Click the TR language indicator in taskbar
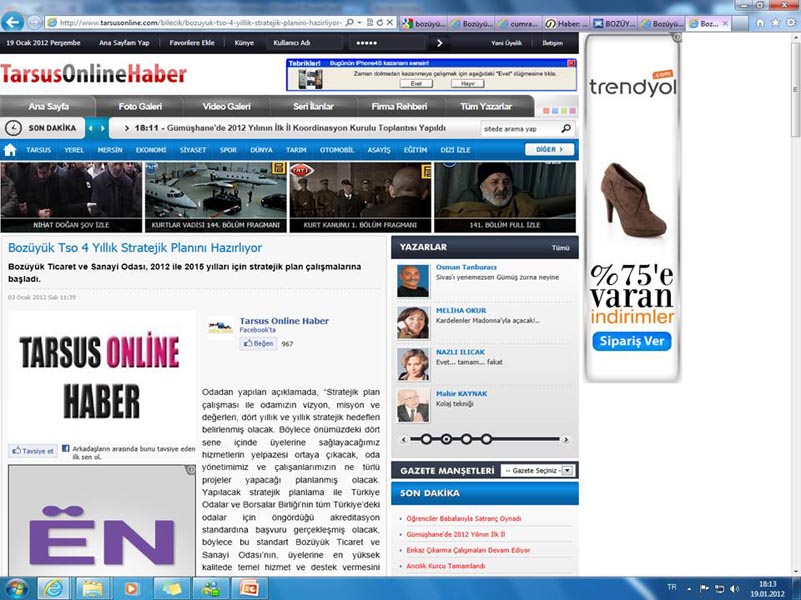 pos(672,587)
